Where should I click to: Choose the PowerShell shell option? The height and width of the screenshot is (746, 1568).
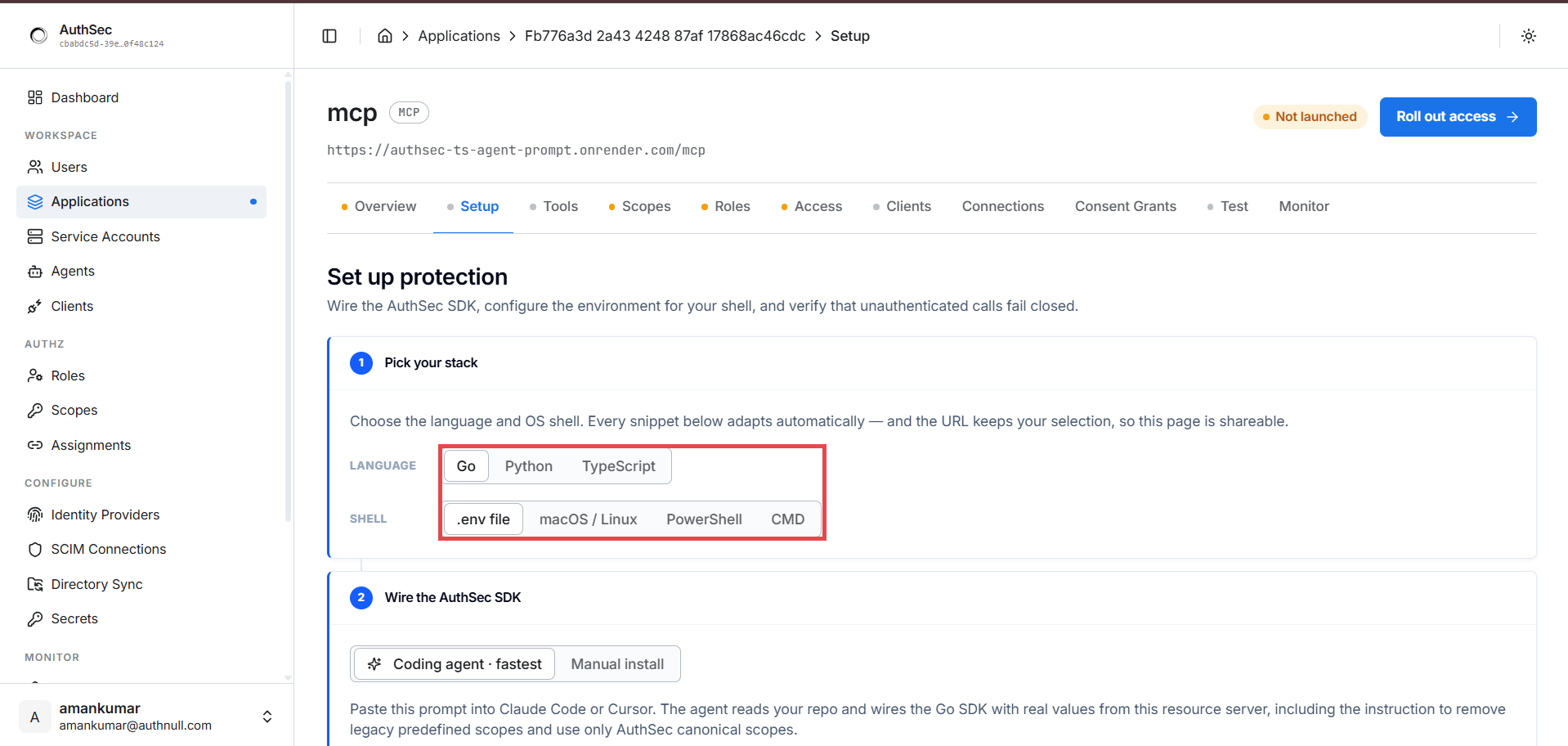[x=704, y=519]
